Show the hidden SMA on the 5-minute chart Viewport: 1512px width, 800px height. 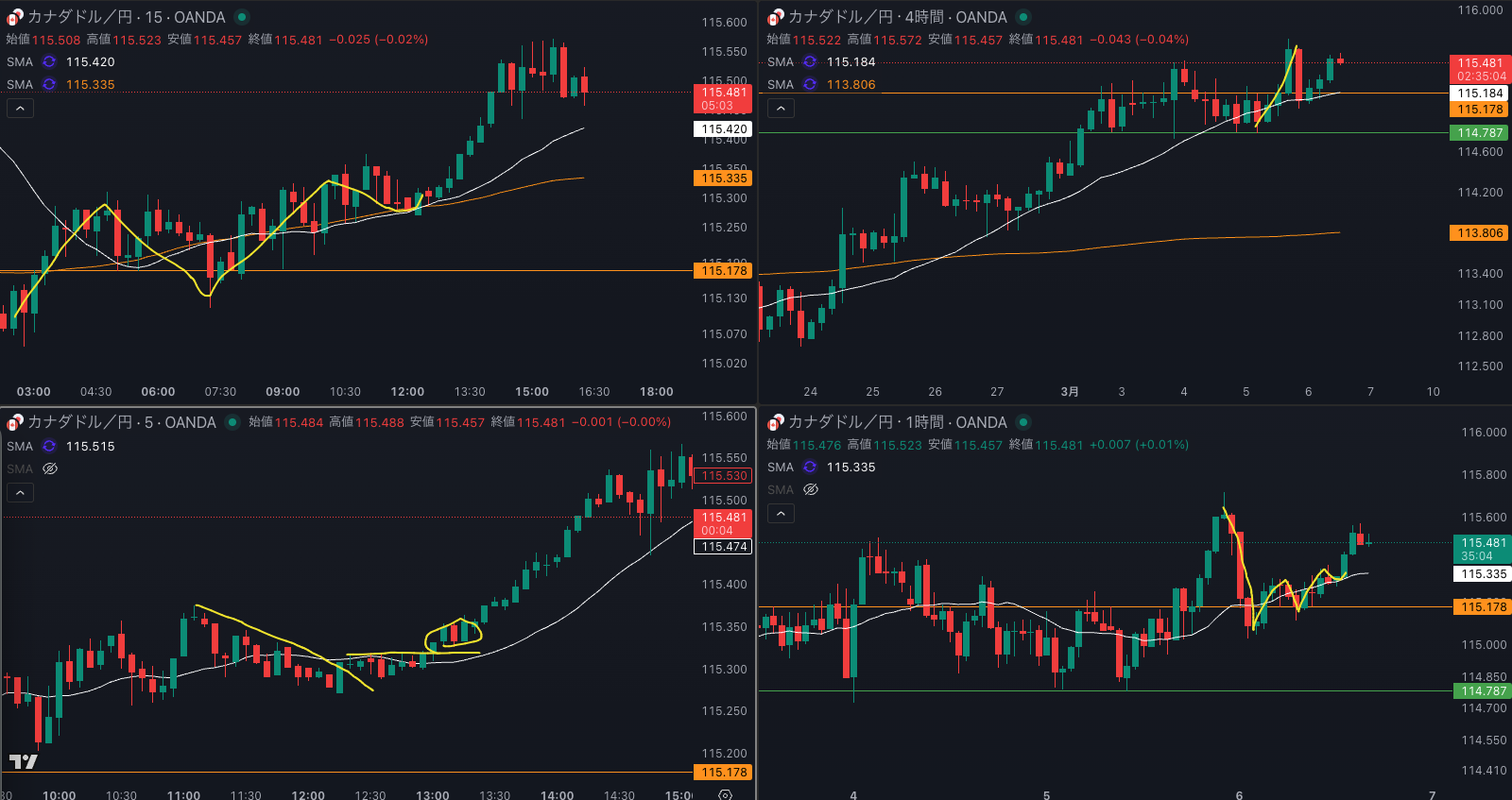(x=50, y=468)
